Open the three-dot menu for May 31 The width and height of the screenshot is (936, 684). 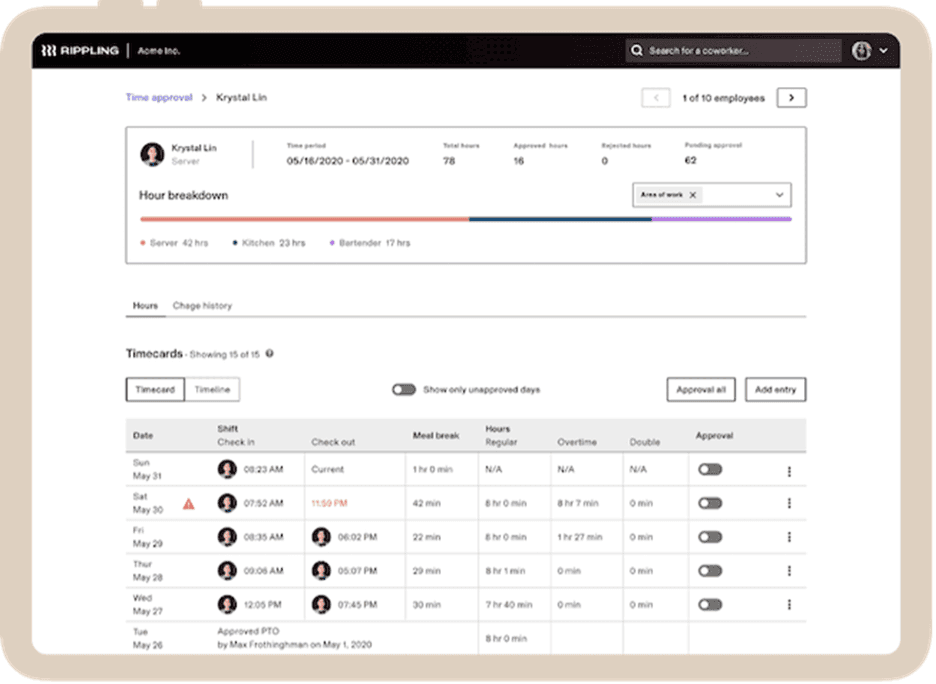(x=789, y=470)
